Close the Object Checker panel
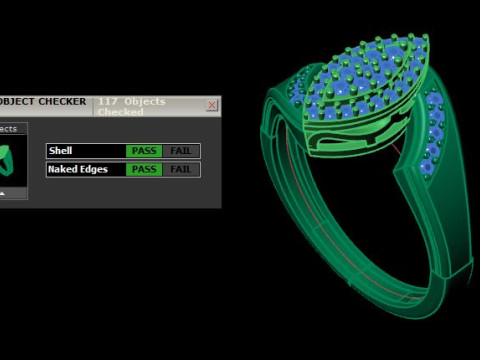This screenshot has width=480, height=360. [212, 105]
